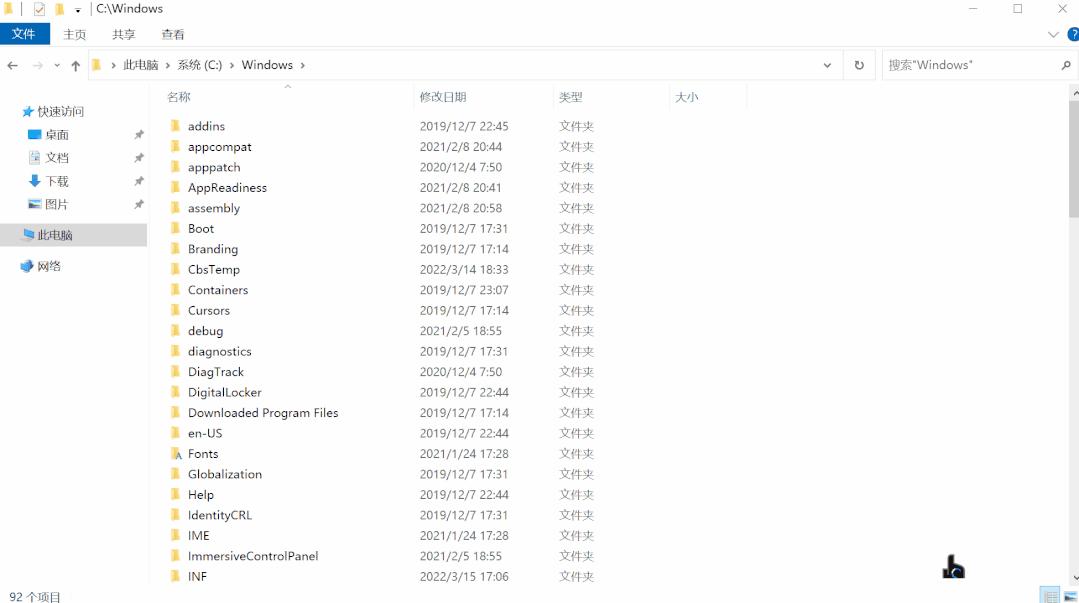Select the Fonts folder icon

tap(175, 453)
